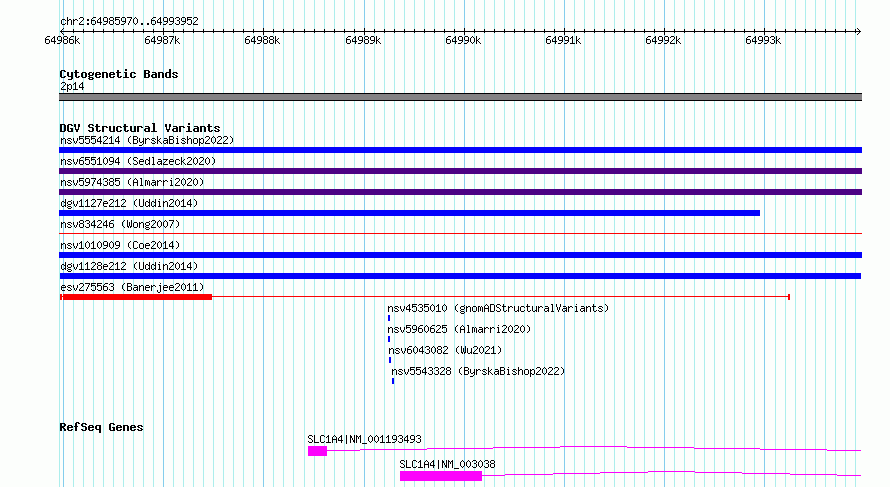Select the blue bar under dgv1128e212

tap(460, 276)
